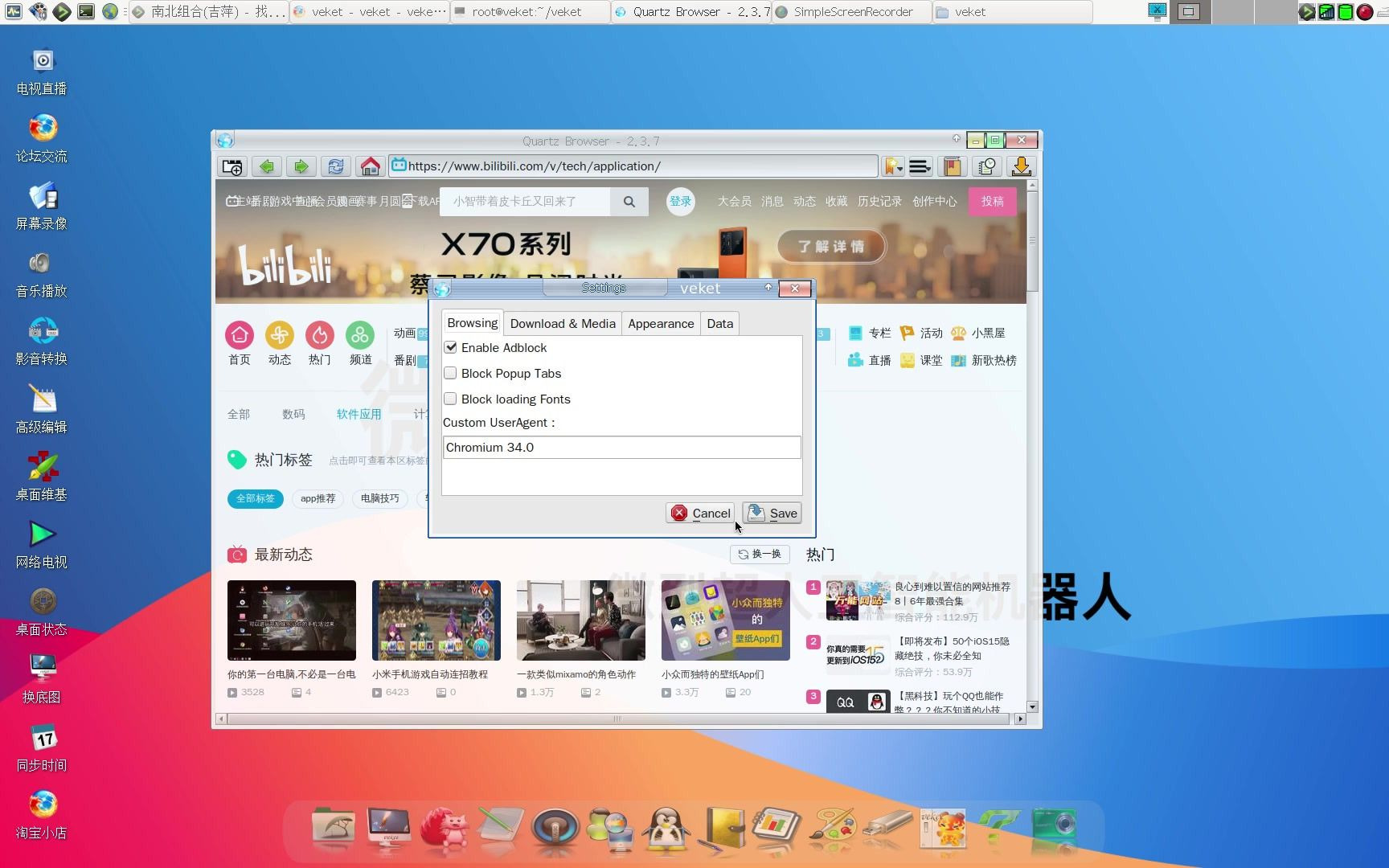The image size is (1389, 868).
Task: Check the Block Popup Tabs option
Action: click(451, 373)
